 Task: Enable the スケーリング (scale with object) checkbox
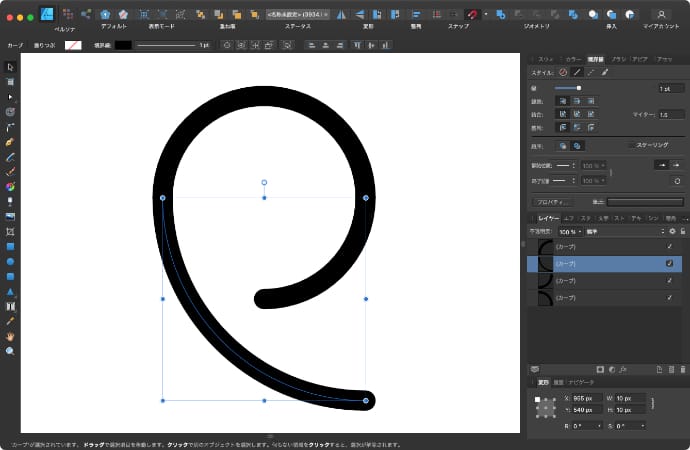[x=630, y=145]
